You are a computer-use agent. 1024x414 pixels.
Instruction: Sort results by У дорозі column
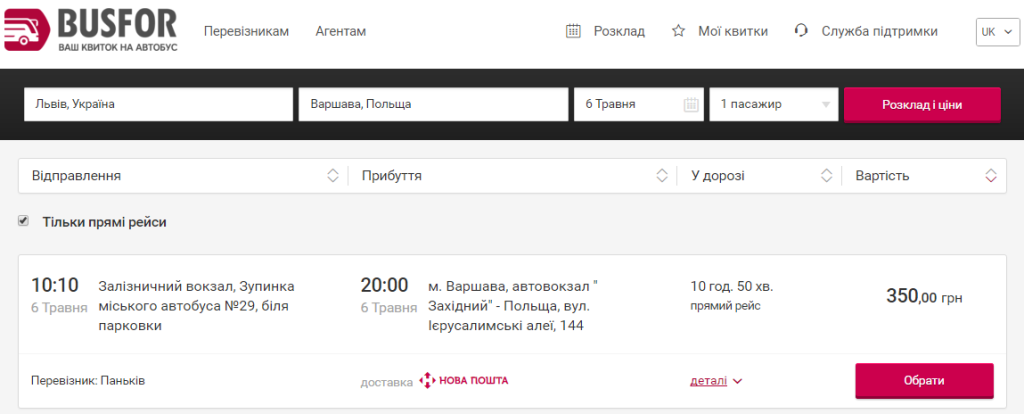click(718, 176)
